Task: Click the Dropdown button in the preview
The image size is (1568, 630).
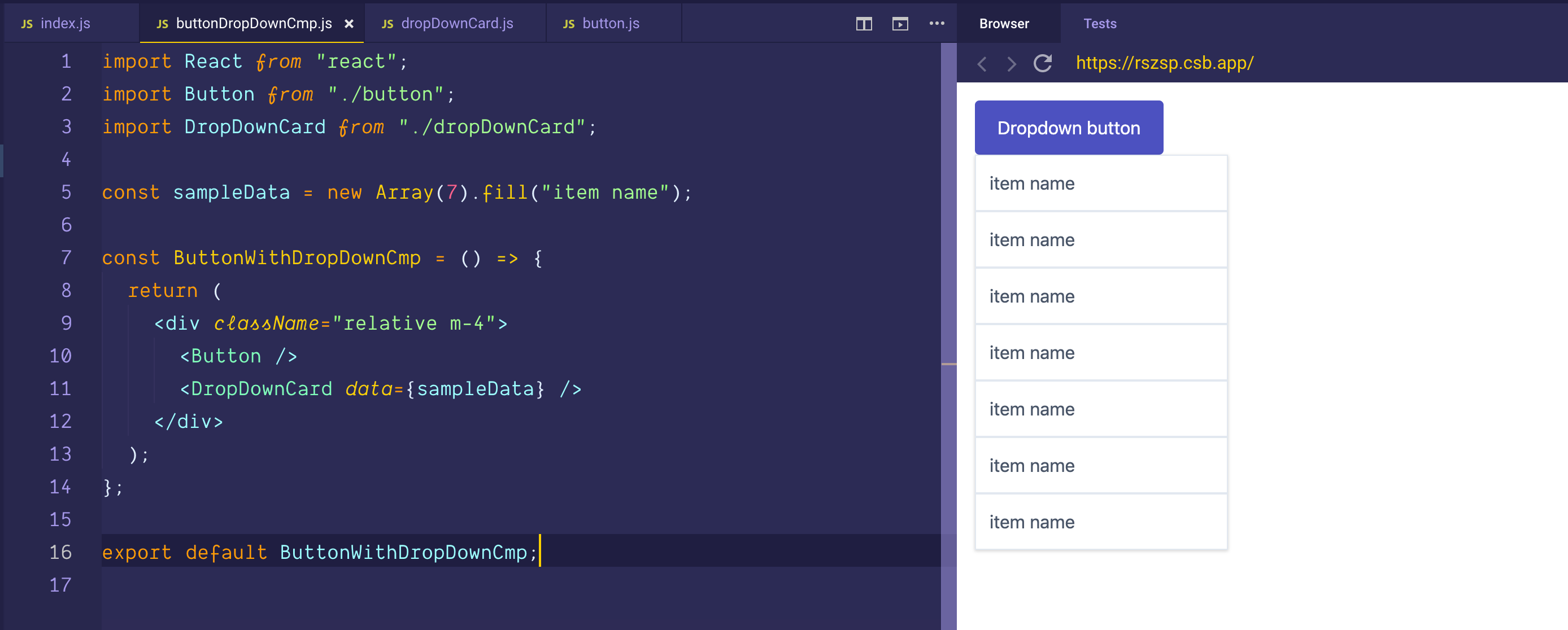Action: (x=1068, y=127)
